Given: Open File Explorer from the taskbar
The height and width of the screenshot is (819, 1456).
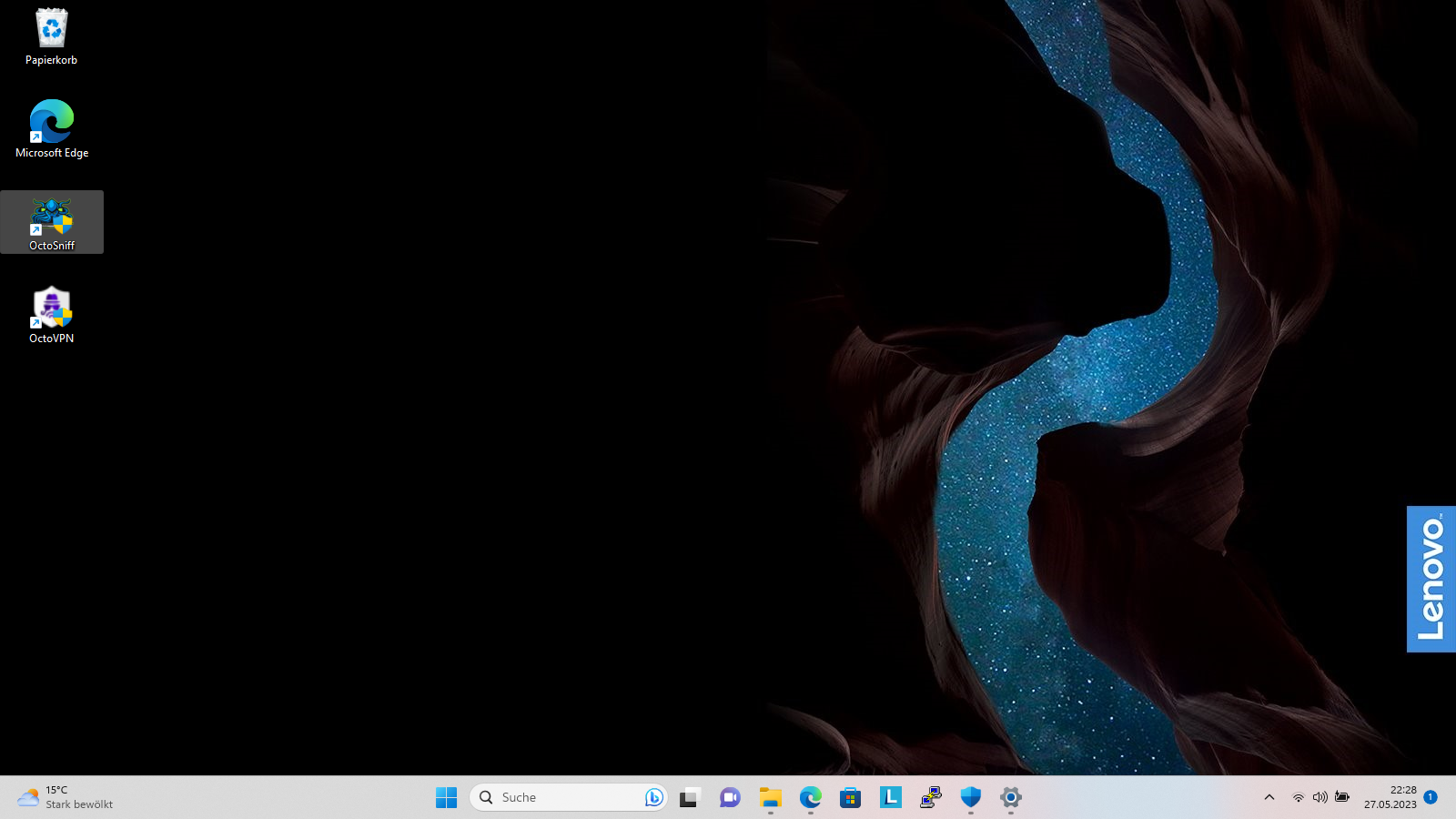Looking at the screenshot, I should click(x=770, y=798).
